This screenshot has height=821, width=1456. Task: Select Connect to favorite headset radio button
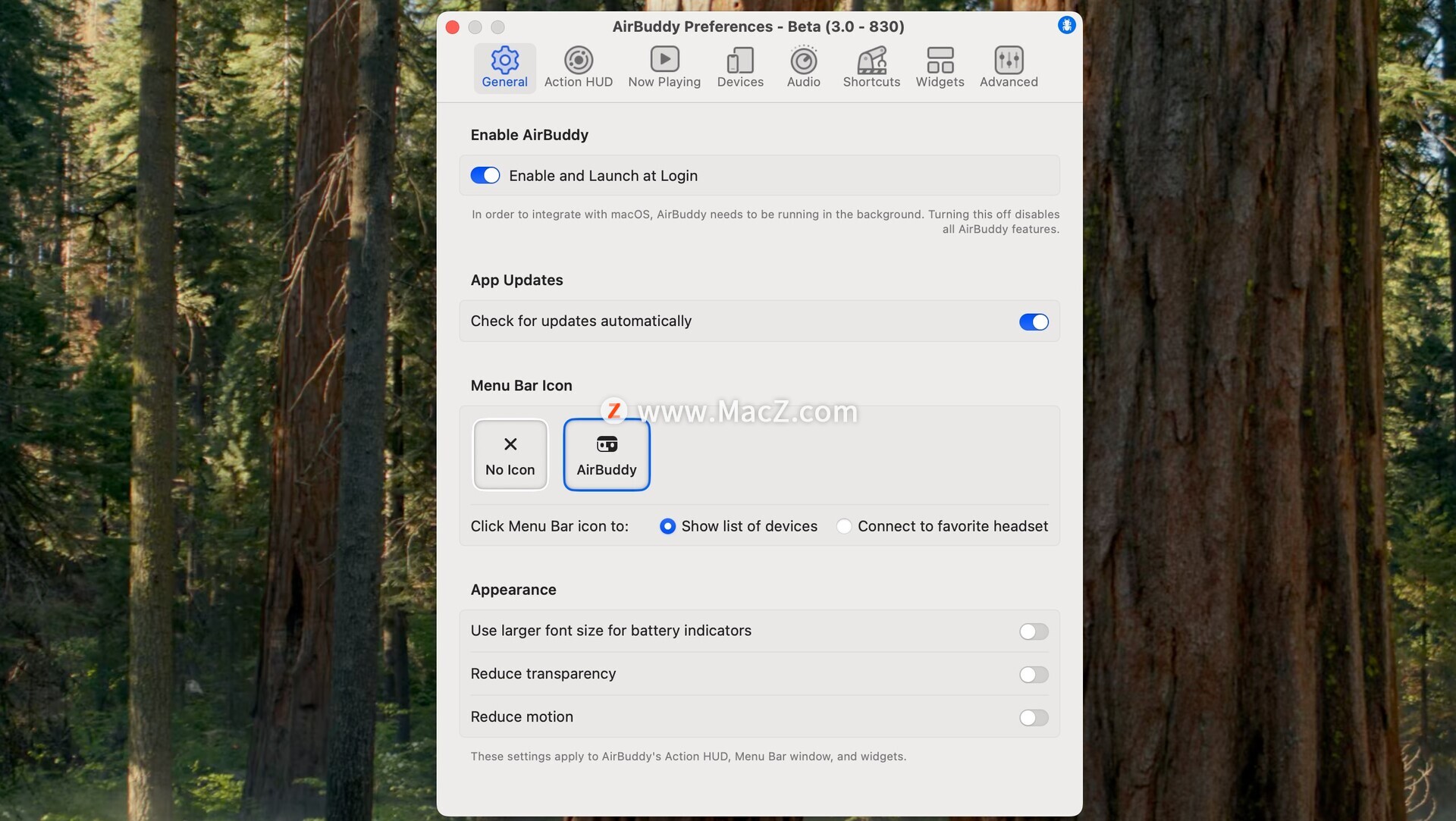[844, 526]
